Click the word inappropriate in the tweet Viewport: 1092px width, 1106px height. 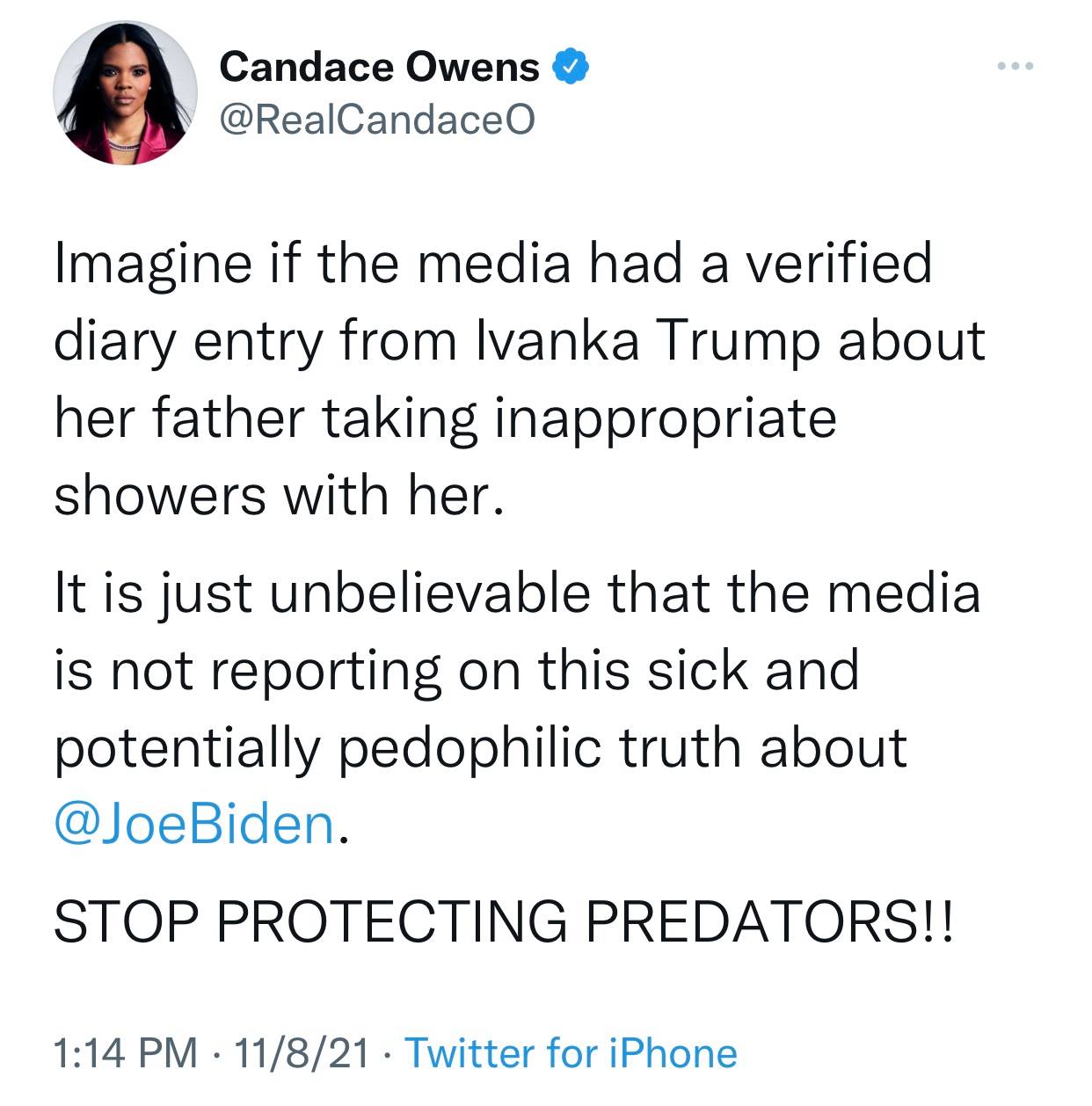click(x=666, y=418)
